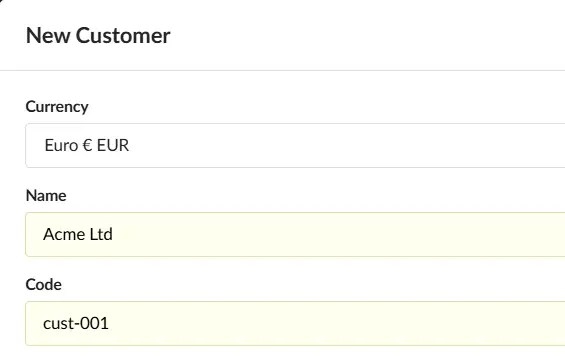The height and width of the screenshot is (364, 565).
Task: Click the Name field label
Action: 46,196
